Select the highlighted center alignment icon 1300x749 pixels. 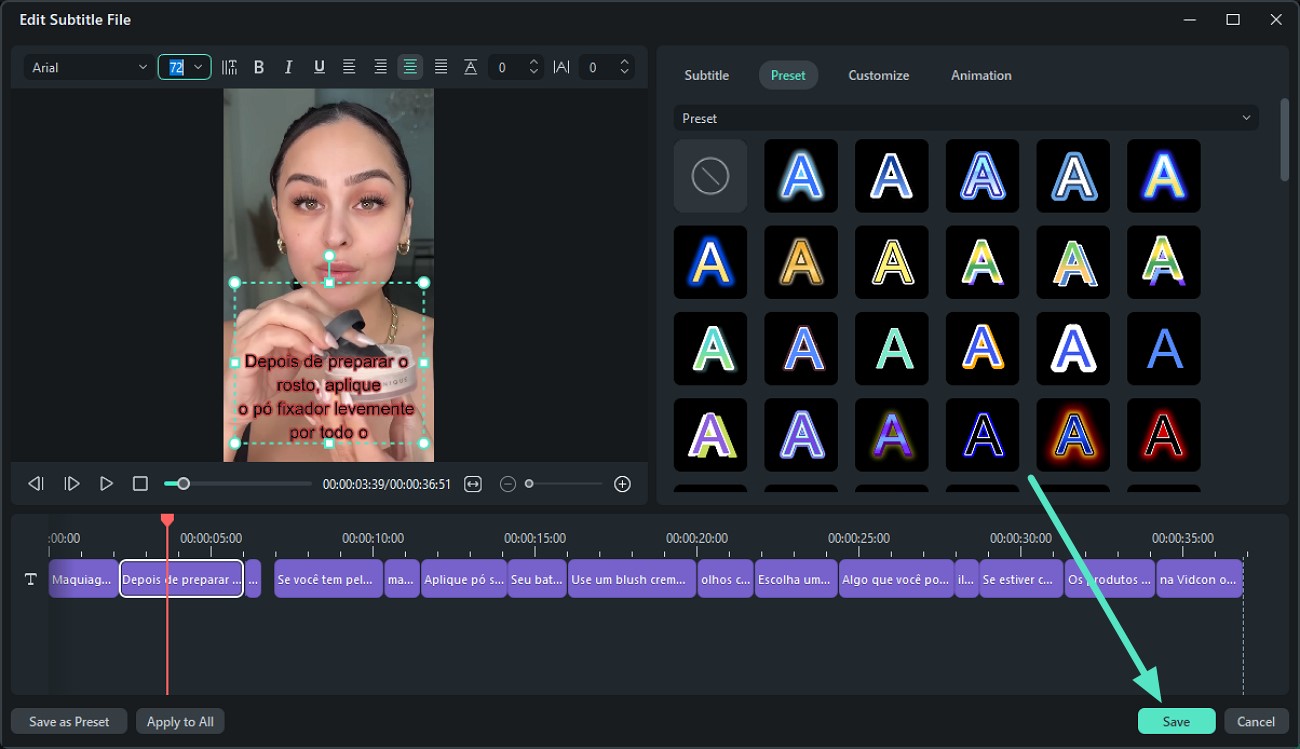(410, 67)
